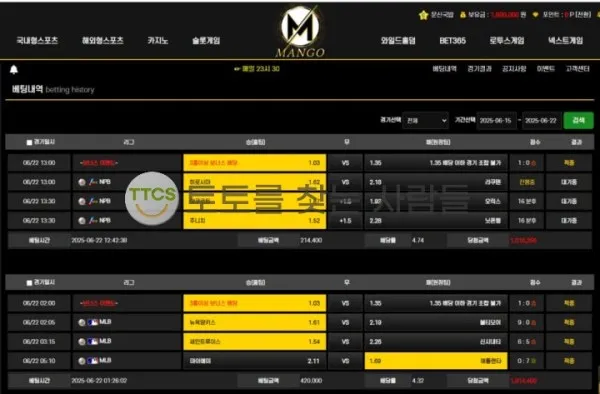The image size is (600, 394).
Task: Click the yellow star icon in top bar
Action: (x=423, y=15)
